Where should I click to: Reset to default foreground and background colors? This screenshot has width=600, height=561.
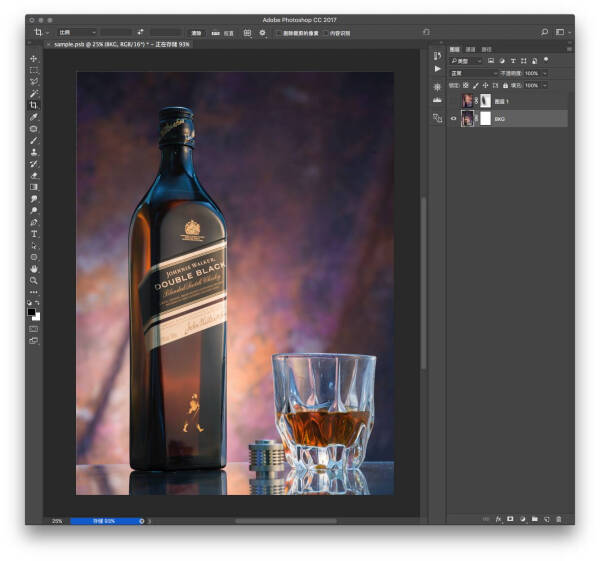coord(29,303)
